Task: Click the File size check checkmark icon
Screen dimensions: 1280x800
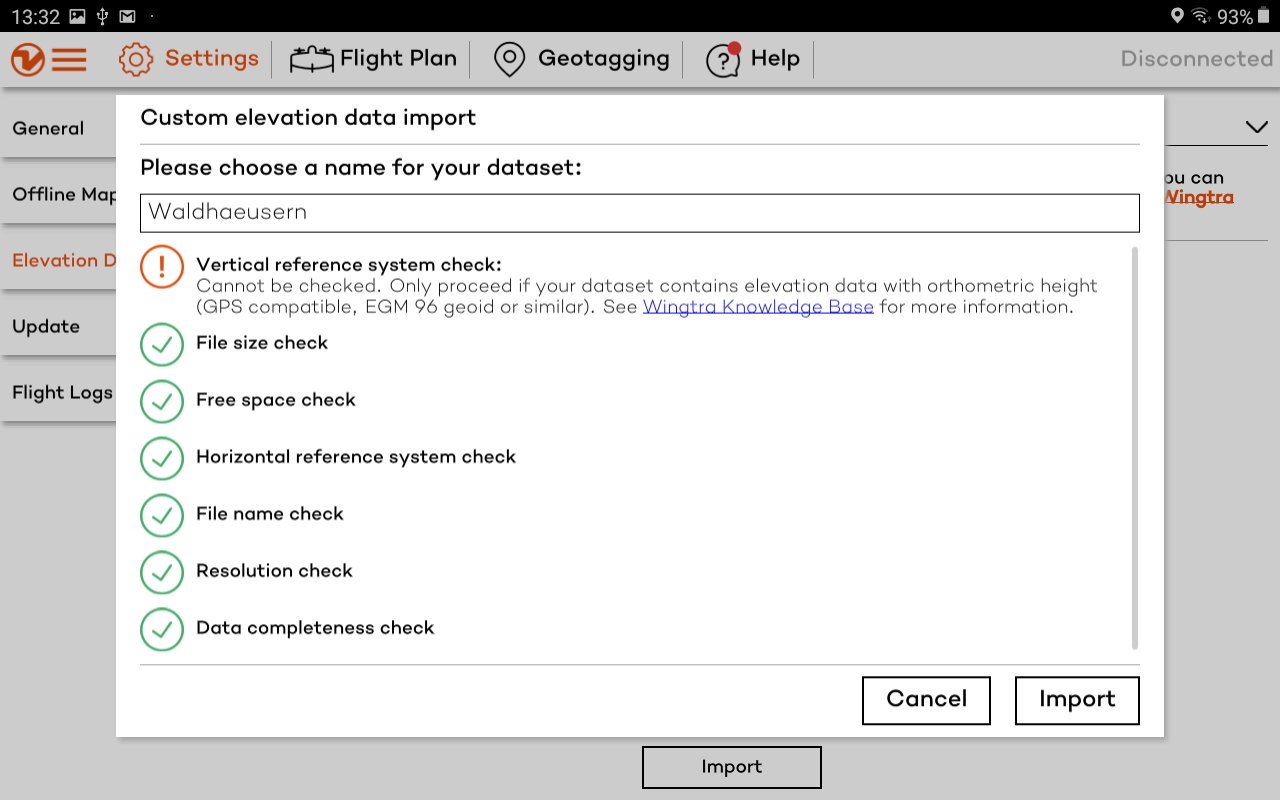Action: pos(162,344)
